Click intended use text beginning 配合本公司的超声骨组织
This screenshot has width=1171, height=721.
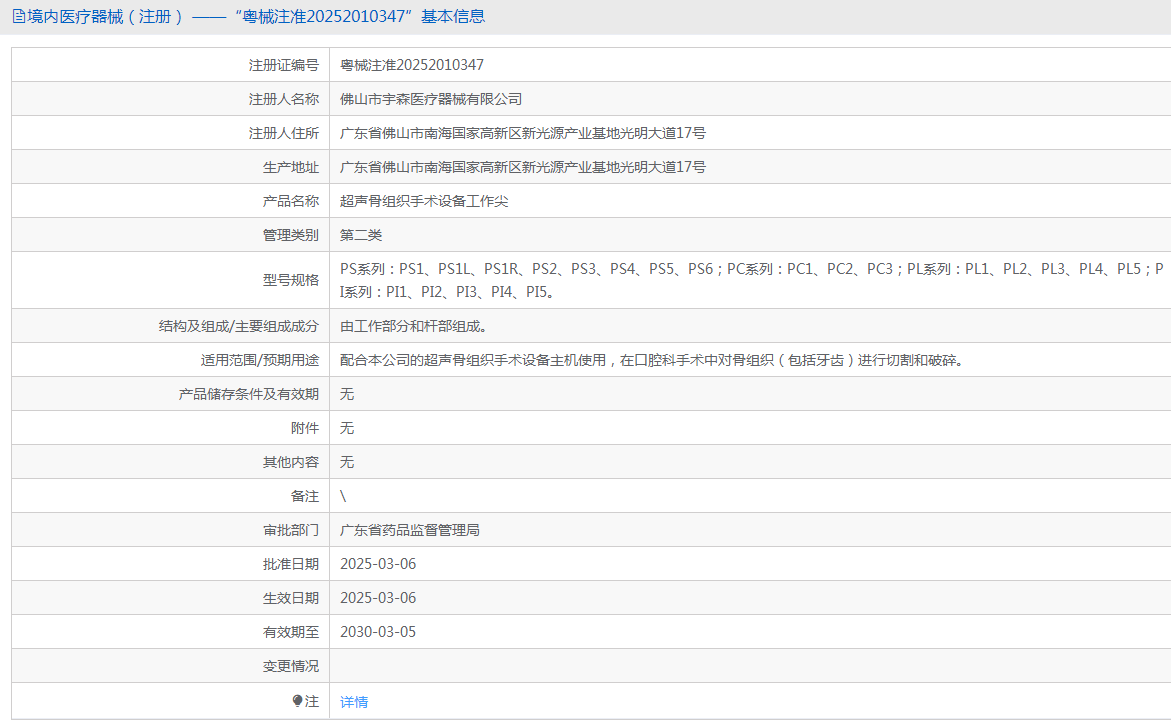[x=653, y=360]
